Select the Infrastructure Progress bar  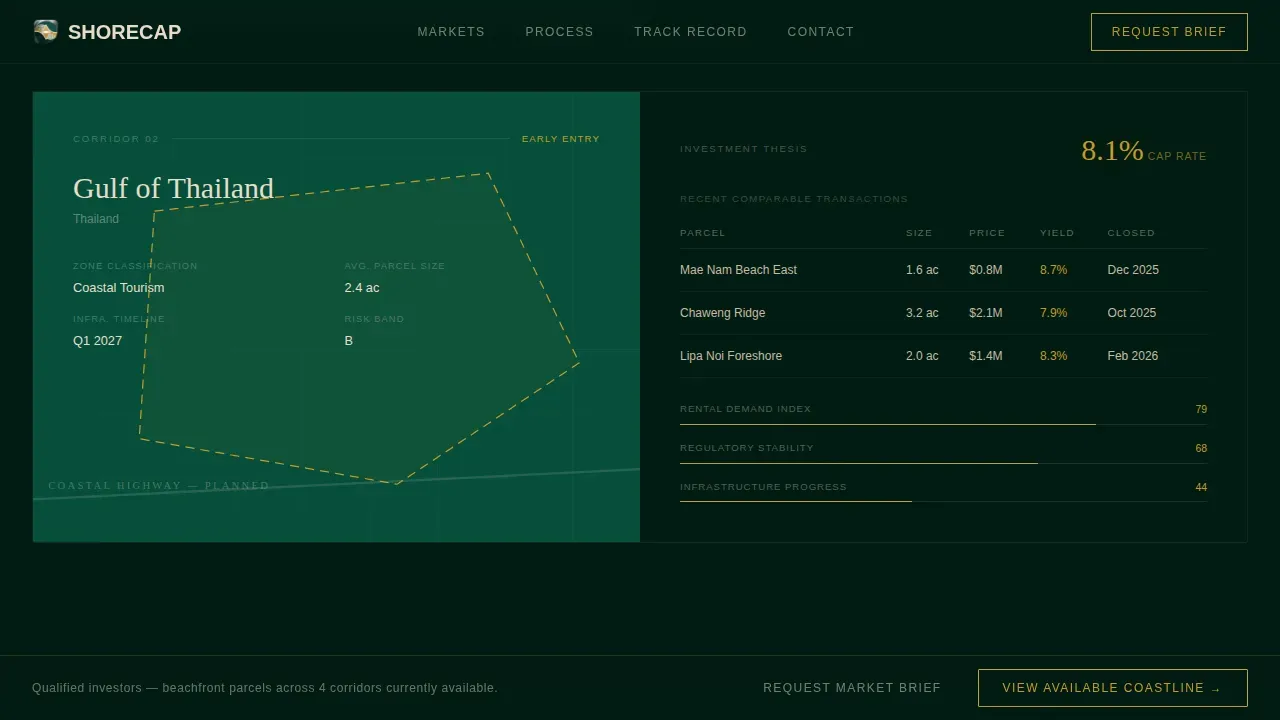click(943, 501)
